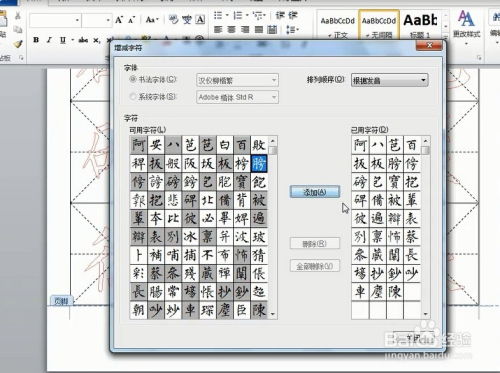Open the Styles pane dialog launcher

479,58
